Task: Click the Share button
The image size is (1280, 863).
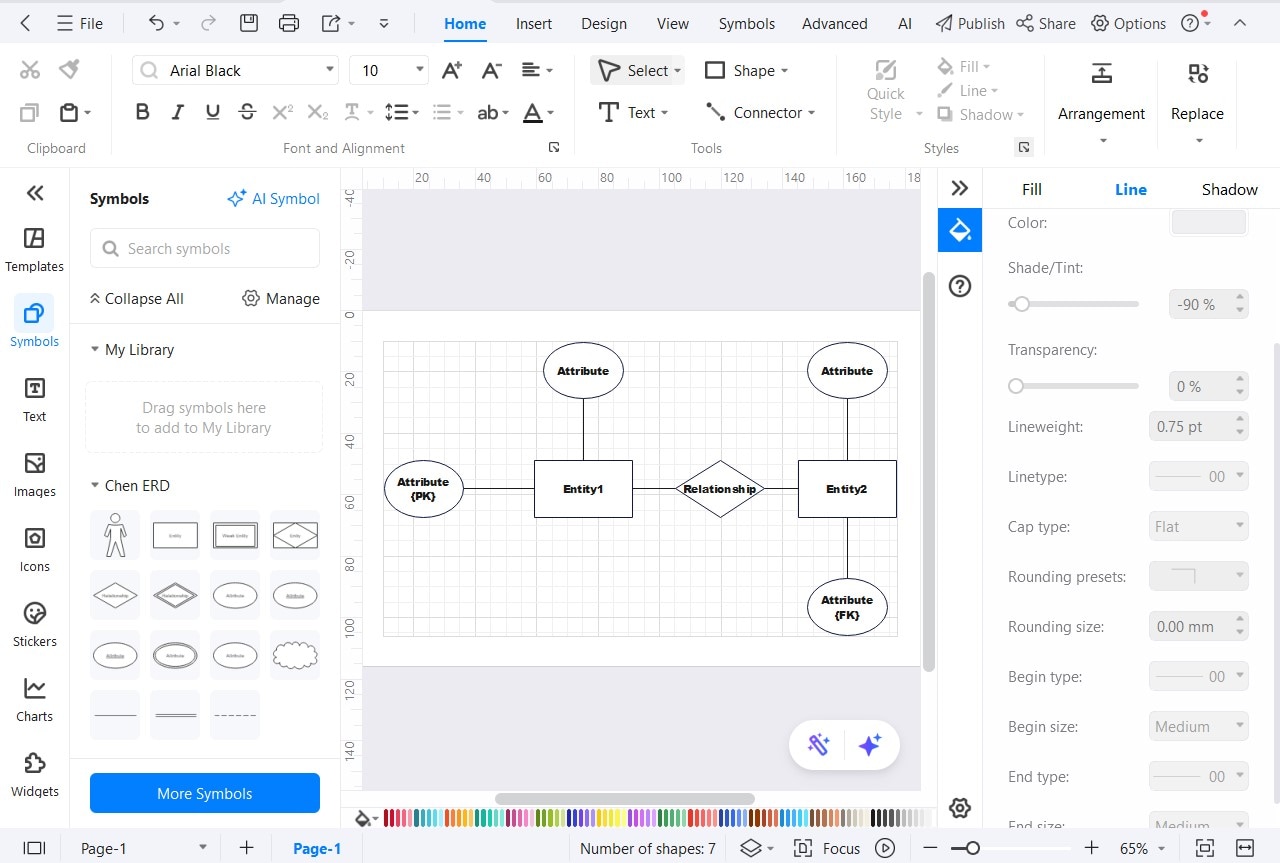Action: tap(1046, 23)
